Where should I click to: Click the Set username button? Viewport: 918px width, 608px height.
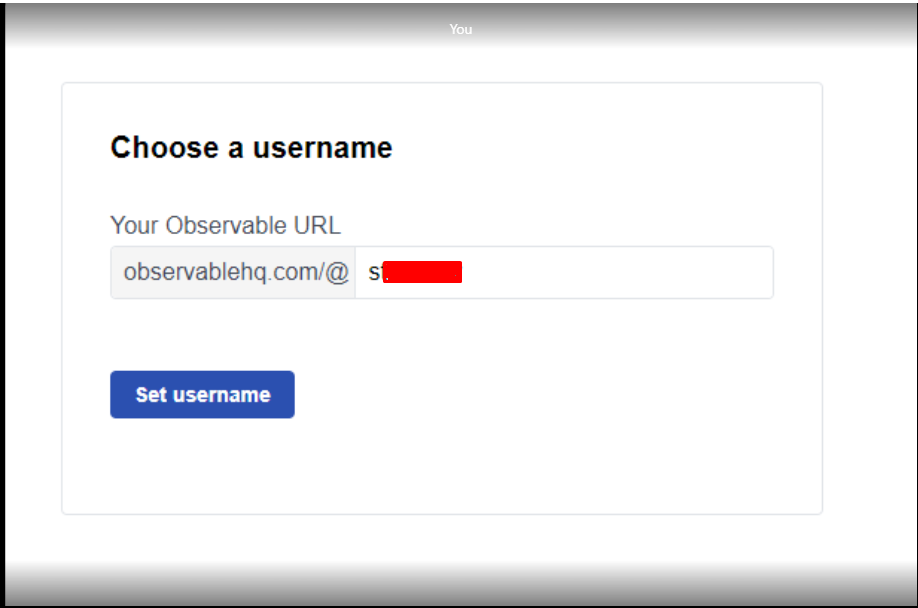[x=202, y=394]
